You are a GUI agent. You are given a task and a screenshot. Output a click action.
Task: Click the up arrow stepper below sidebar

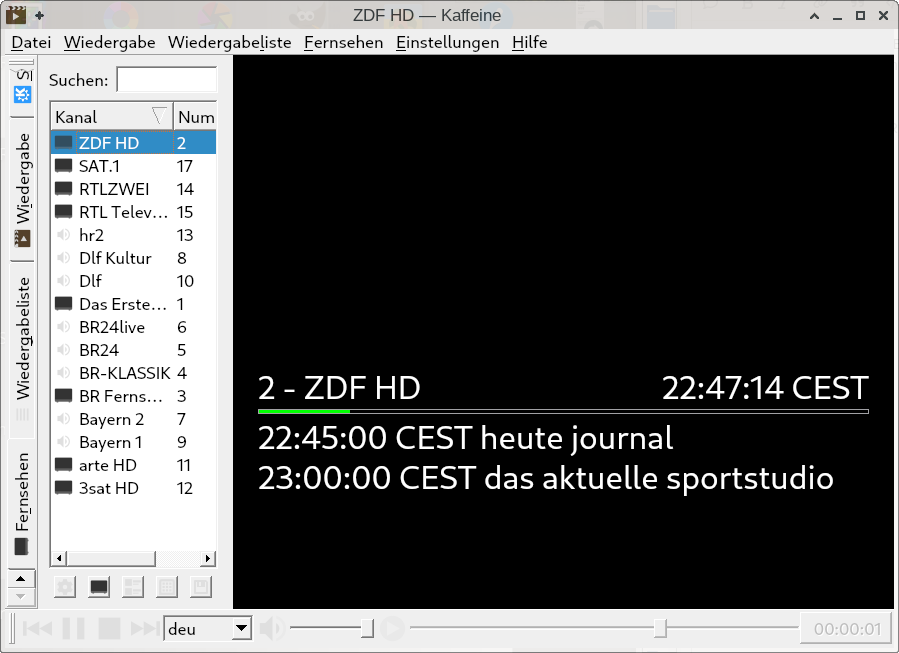tap(21, 578)
